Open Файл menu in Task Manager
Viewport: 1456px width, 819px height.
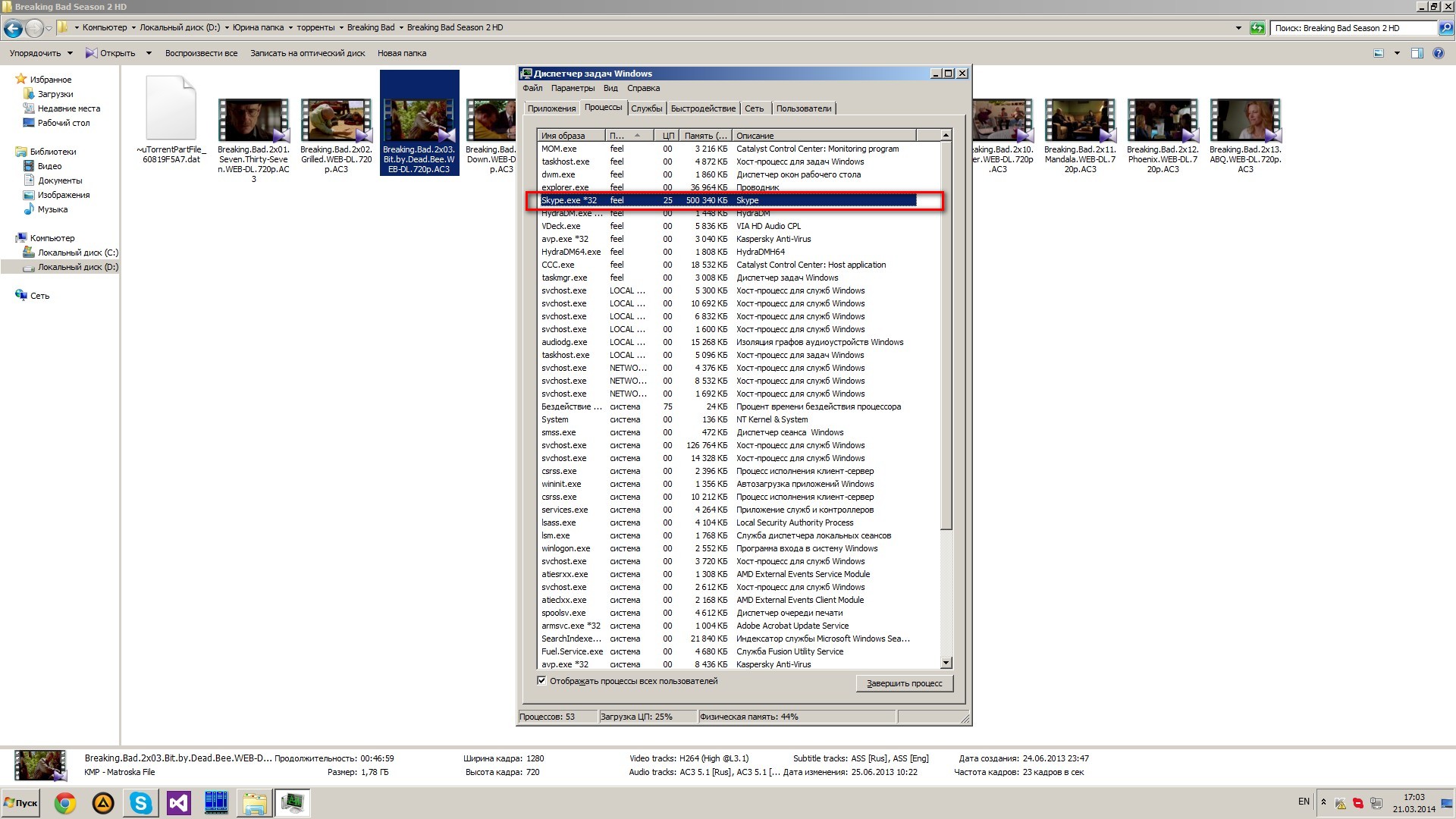(x=532, y=89)
